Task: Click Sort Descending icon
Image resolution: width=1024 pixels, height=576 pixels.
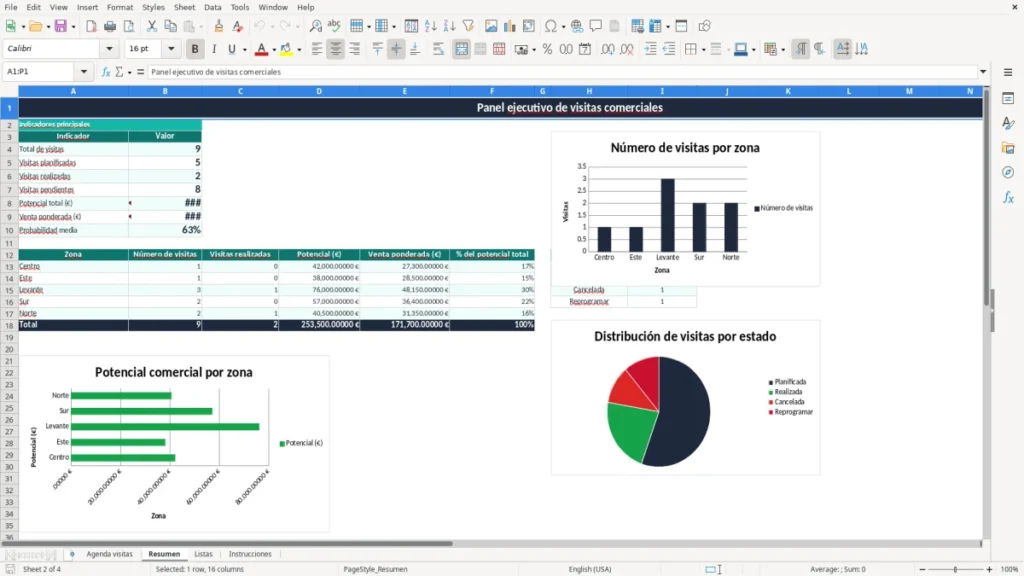Action: coord(449,26)
